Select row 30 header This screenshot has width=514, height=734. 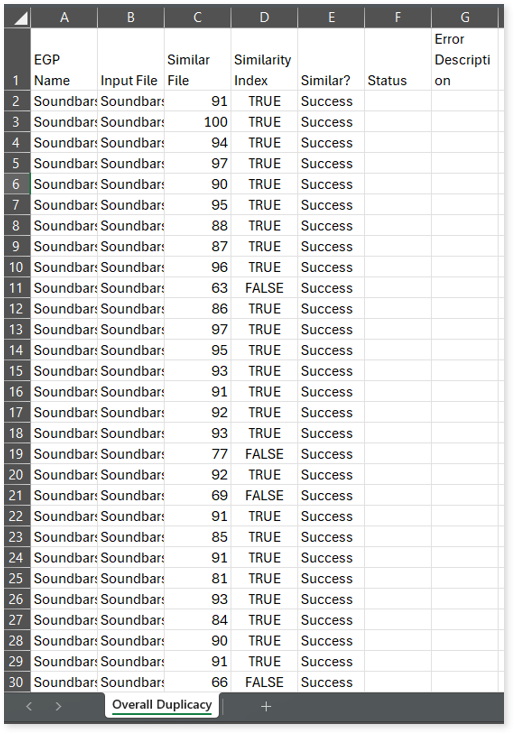(x=17, y=682)
